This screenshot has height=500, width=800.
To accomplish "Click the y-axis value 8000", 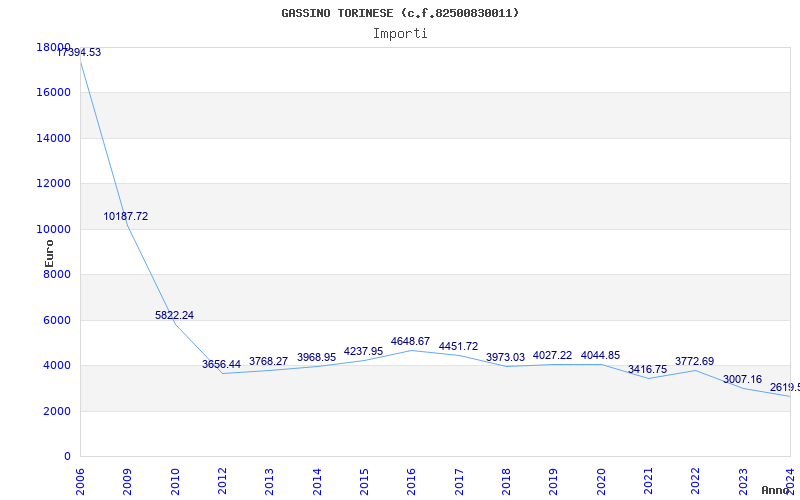I will [57, 274].
